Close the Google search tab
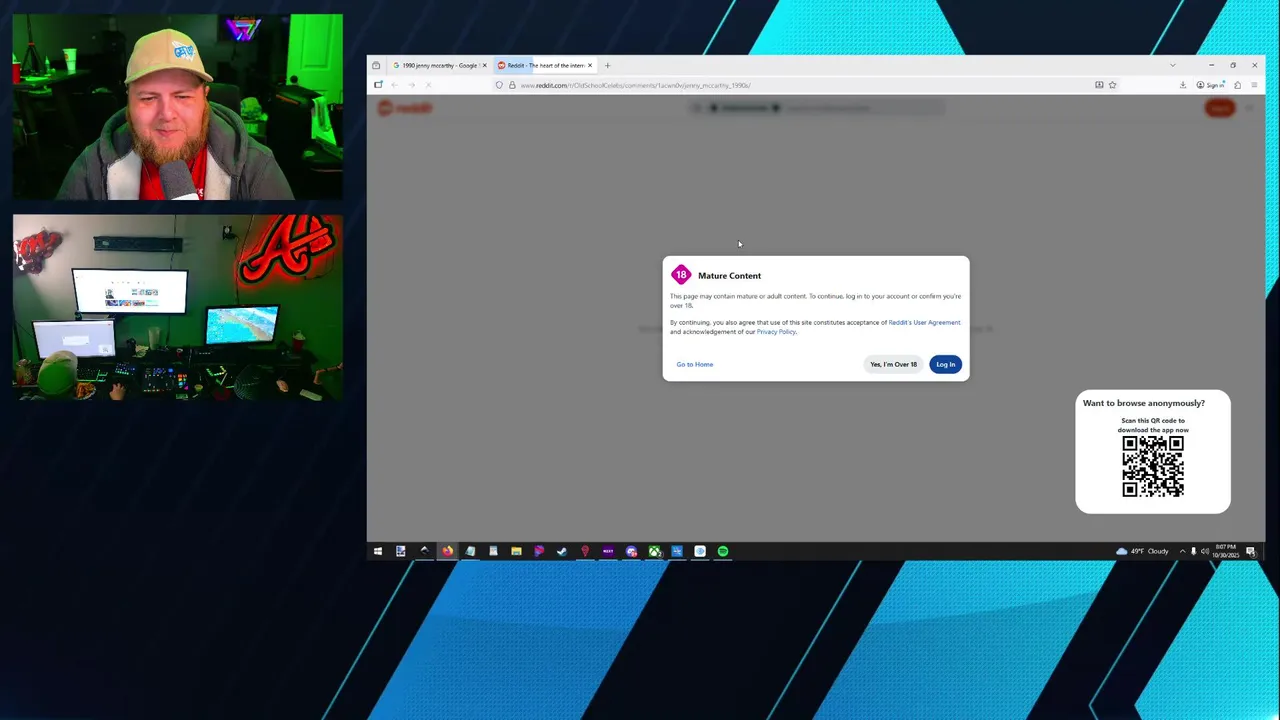Image resolution: width=1280 pixels, height=720 pixels. coord(484,65)
